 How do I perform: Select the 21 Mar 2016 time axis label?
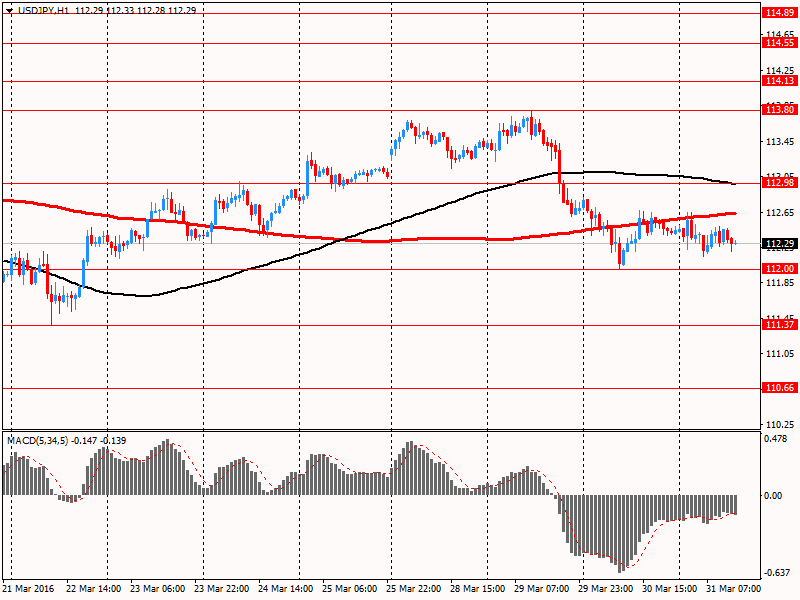click(28, 588)
